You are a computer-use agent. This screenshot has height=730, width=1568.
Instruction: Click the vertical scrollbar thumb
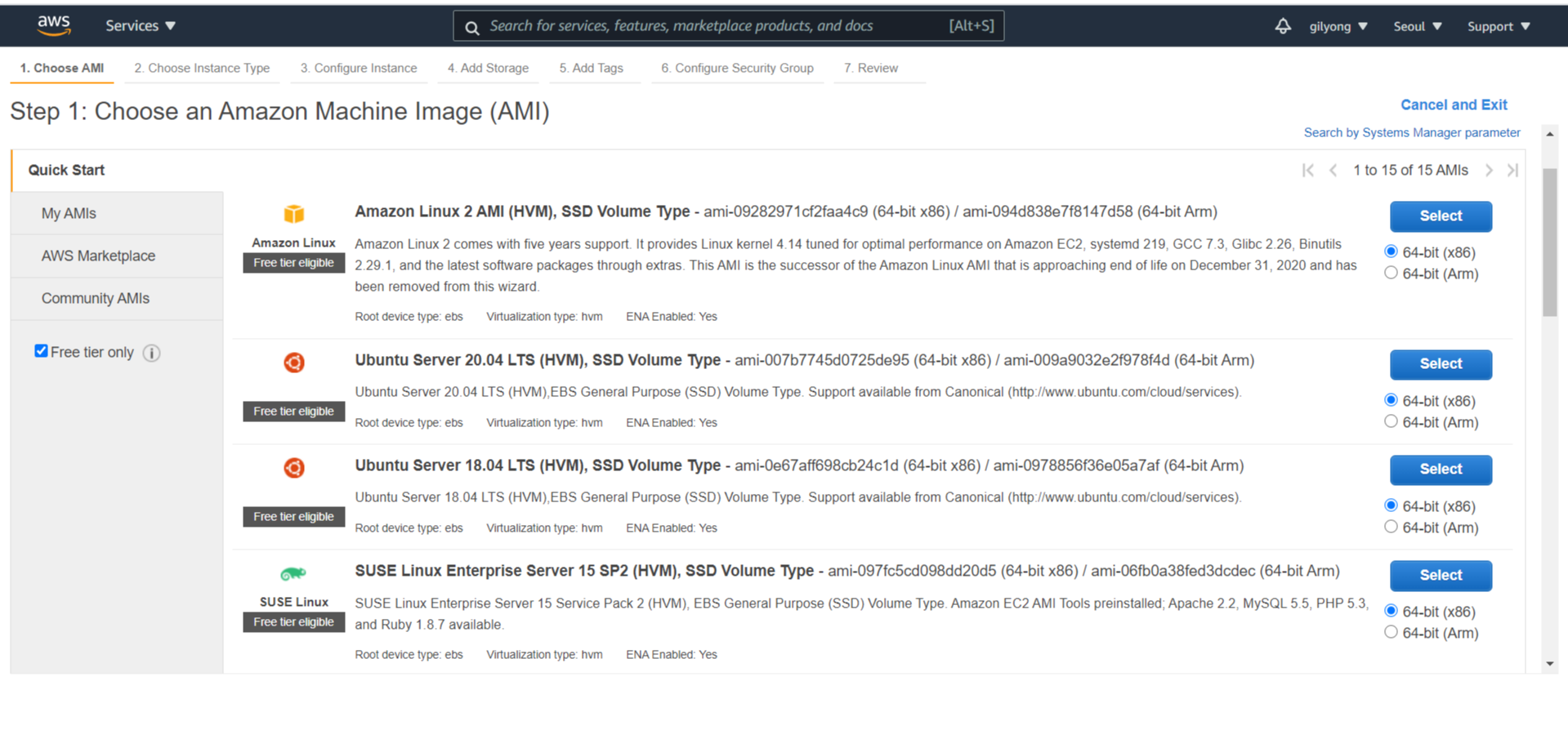(x=1549, y=242)
